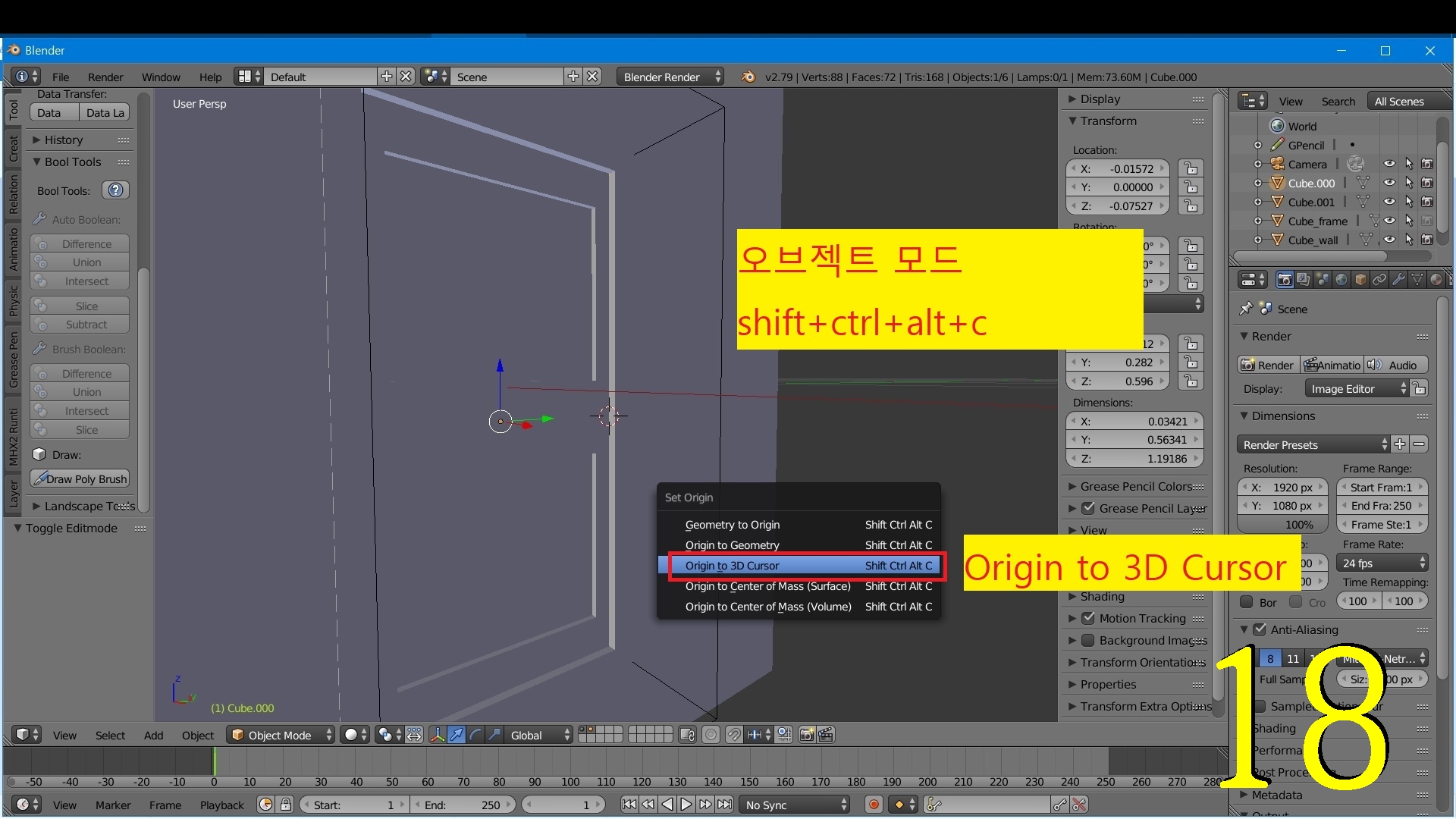
Task: Click the Auto Boolean Union button
Action: 80,262
